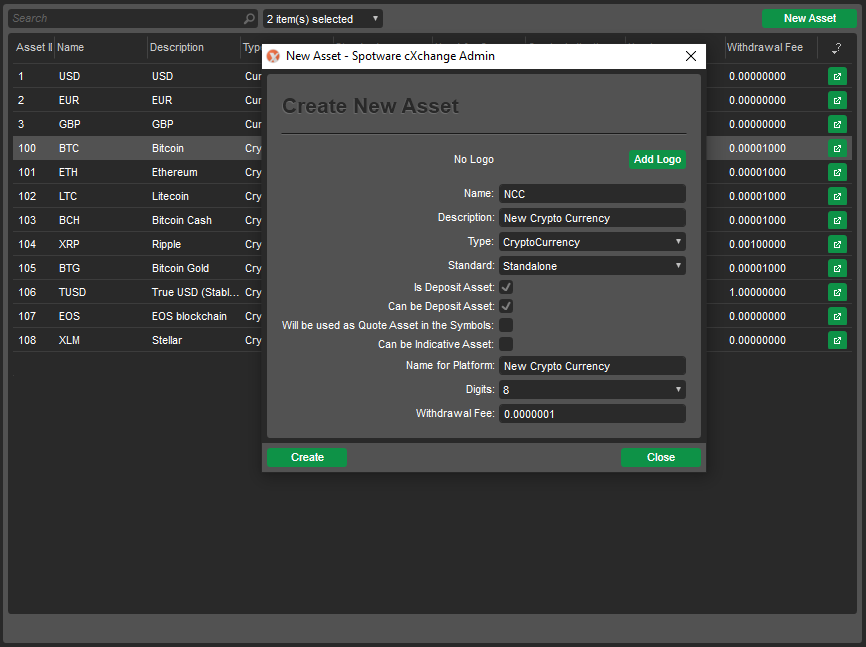Click the GBP name cell in row 3

(x=70, y=124)
